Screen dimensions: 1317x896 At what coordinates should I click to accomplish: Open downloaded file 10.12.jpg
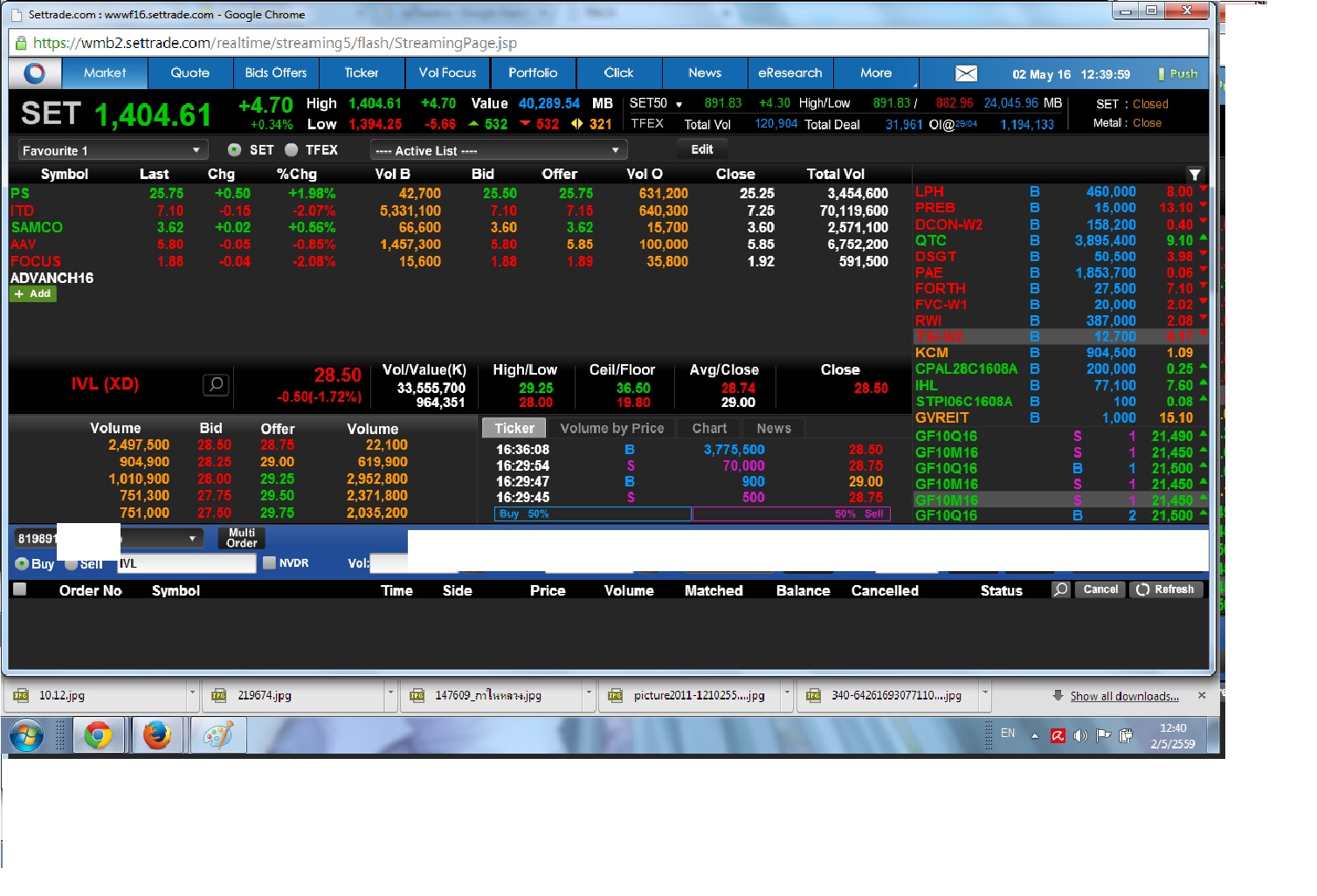click(94, 695)
